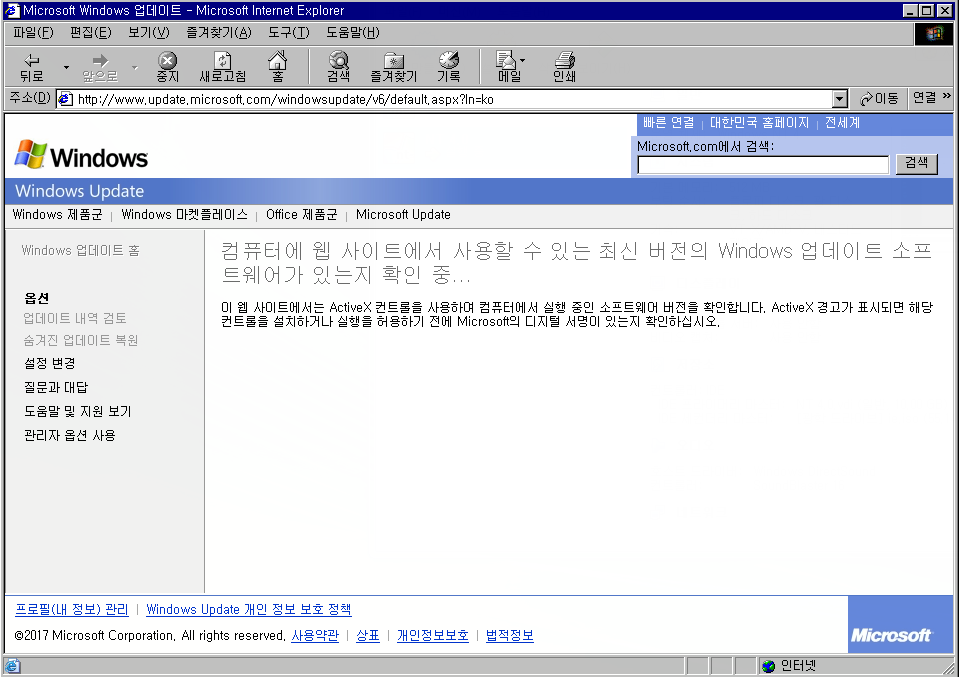The height and width of the screenshot is (677, 959).
Task: Open the 편집(E) menu
Action: [91, 32]
